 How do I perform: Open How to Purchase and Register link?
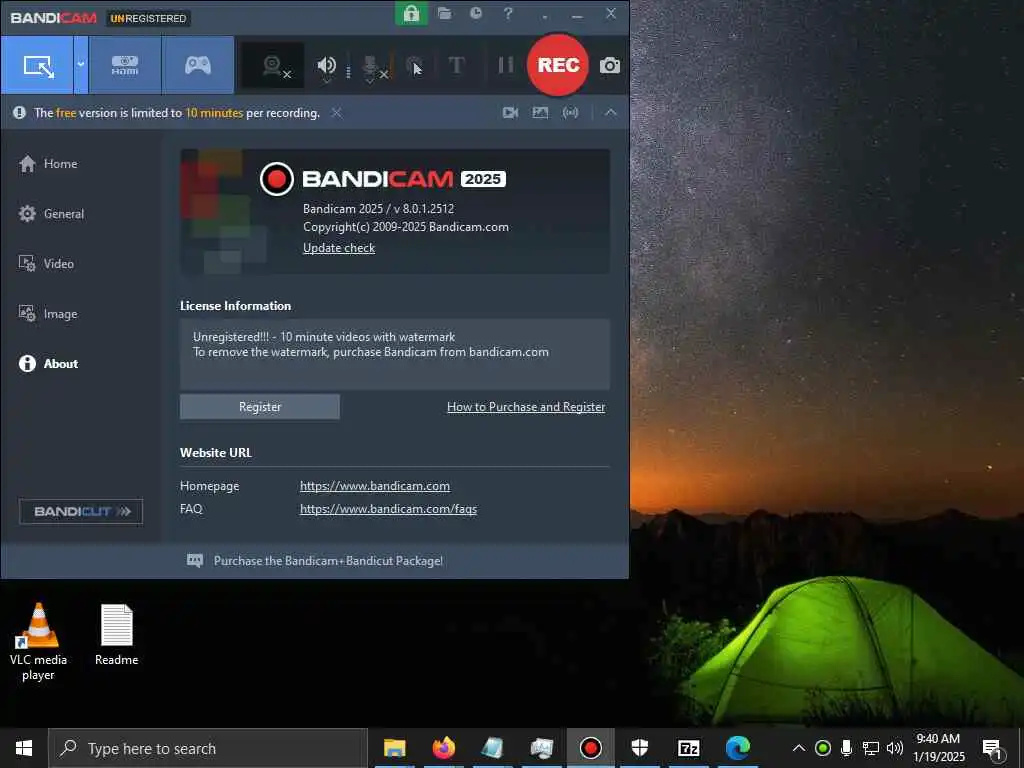pyautogui.click(x=526, y=407)
